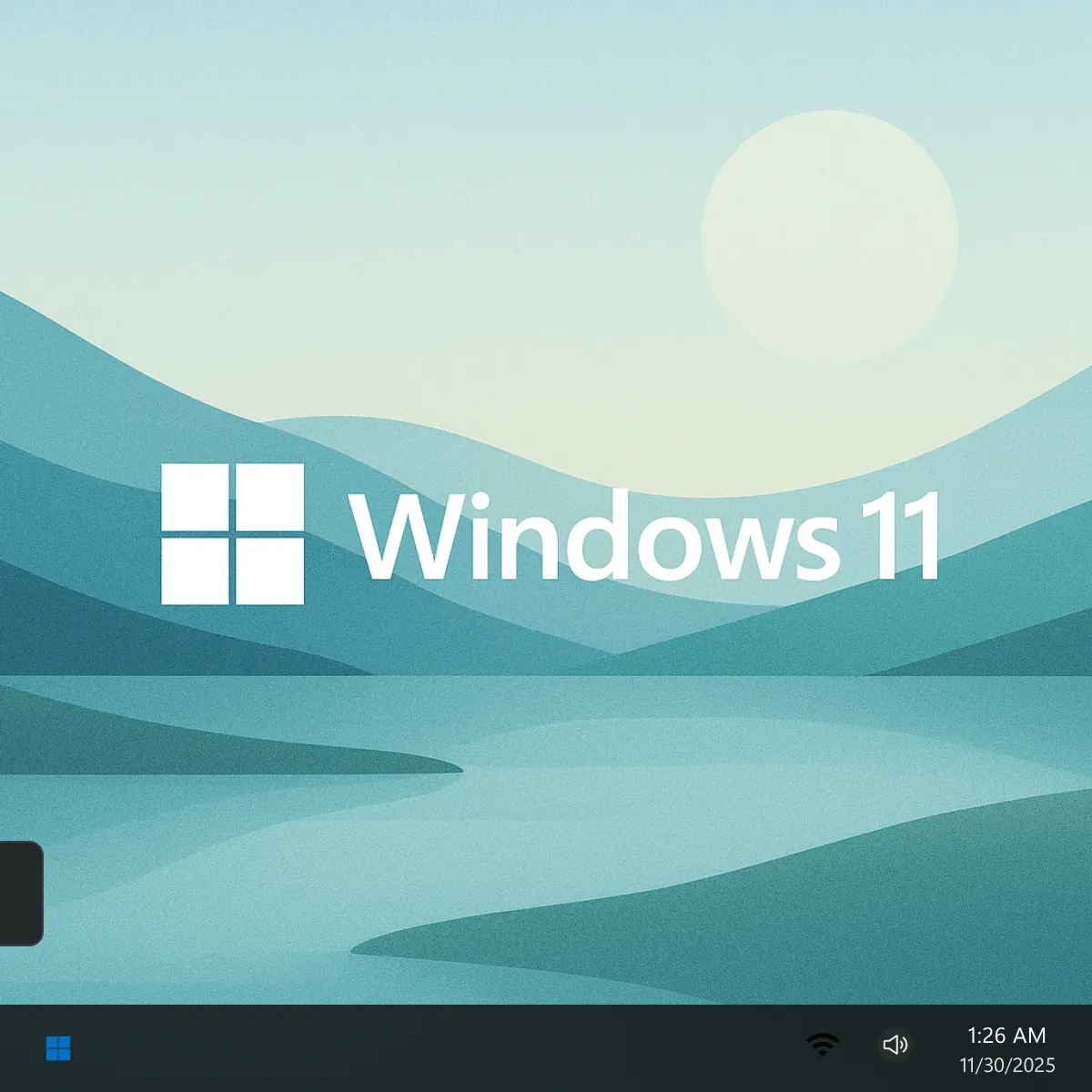Image resolution: width=1092 pixels, height=1092 pixels.
Task: Open Wi-Fi network settings icon
Action: tap(823, 1045)
